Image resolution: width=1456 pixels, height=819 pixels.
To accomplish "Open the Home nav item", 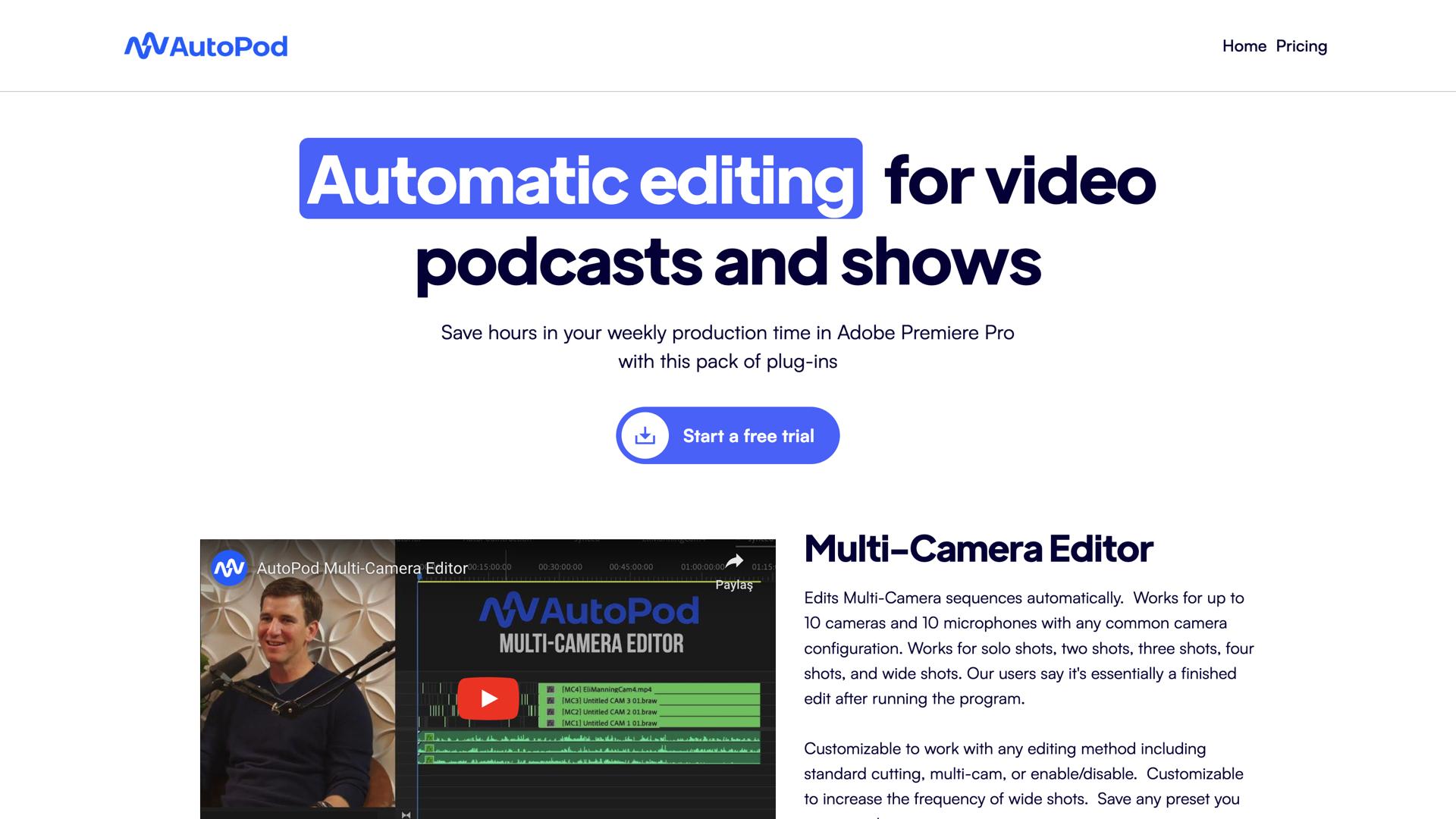I will [x=1244, y=46].
